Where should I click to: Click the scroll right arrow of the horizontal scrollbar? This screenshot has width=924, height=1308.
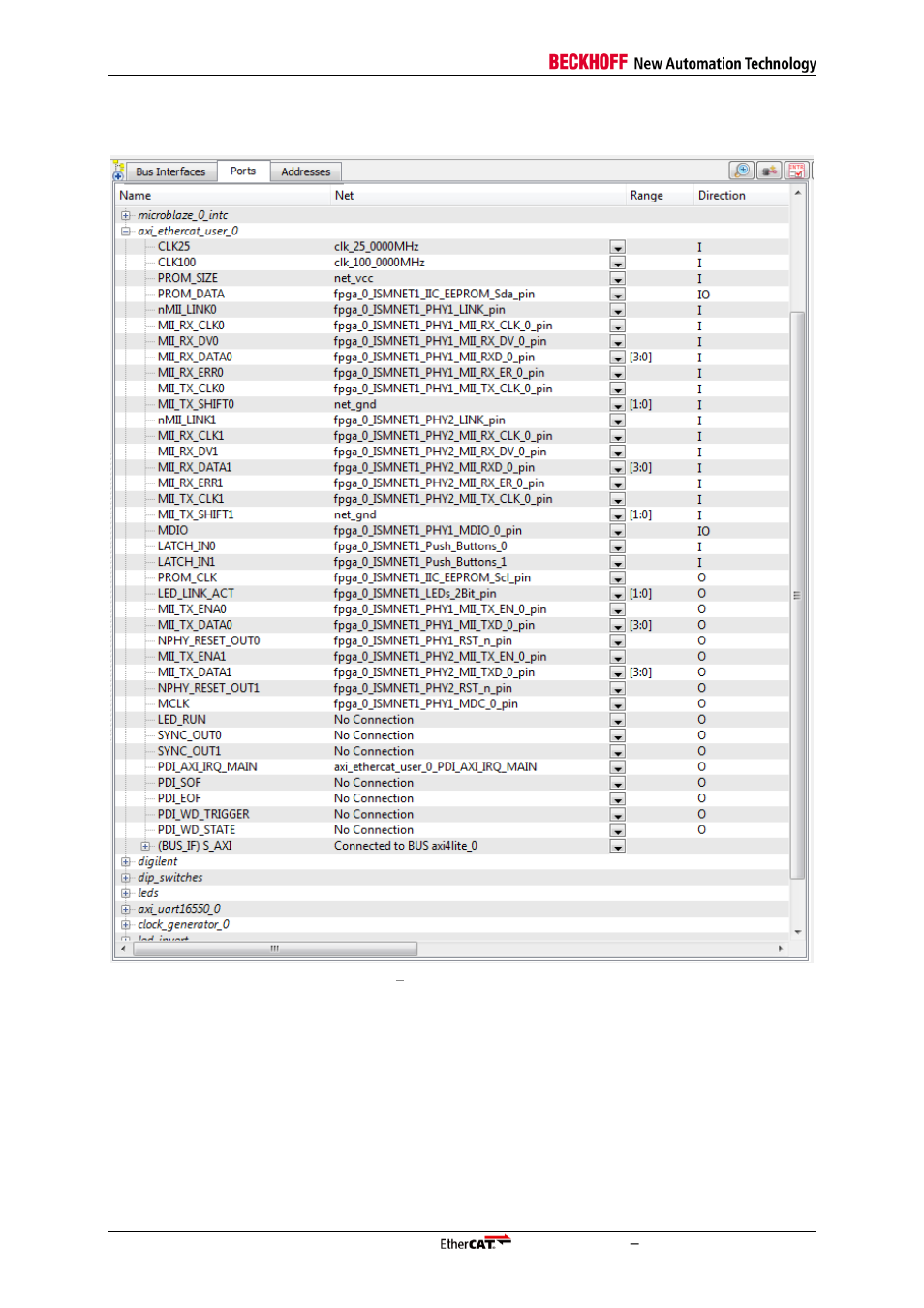(781, 949)
